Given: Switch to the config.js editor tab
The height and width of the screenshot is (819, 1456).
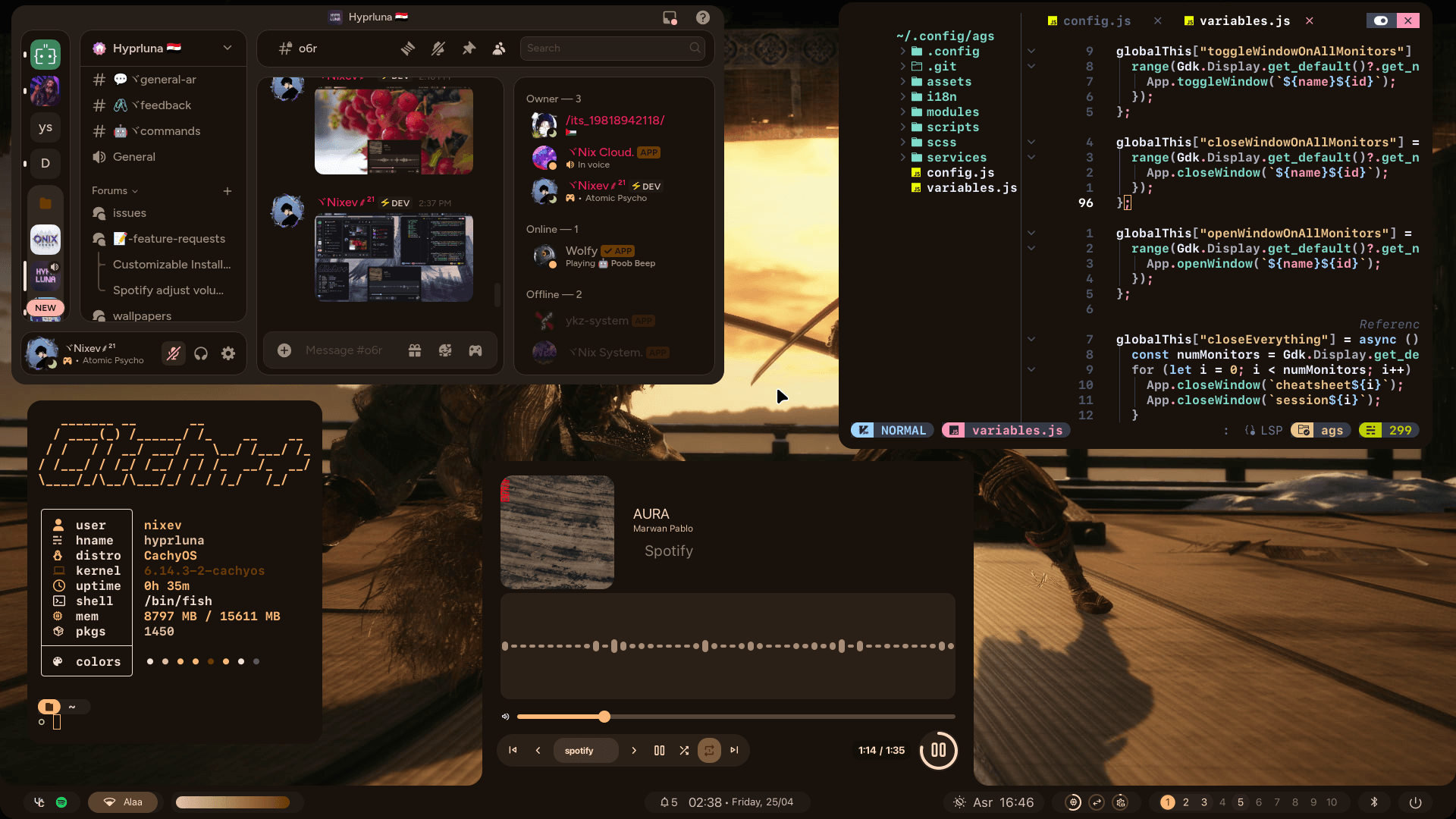Looking at the screenshot, I should click(x=1096, y=21).
